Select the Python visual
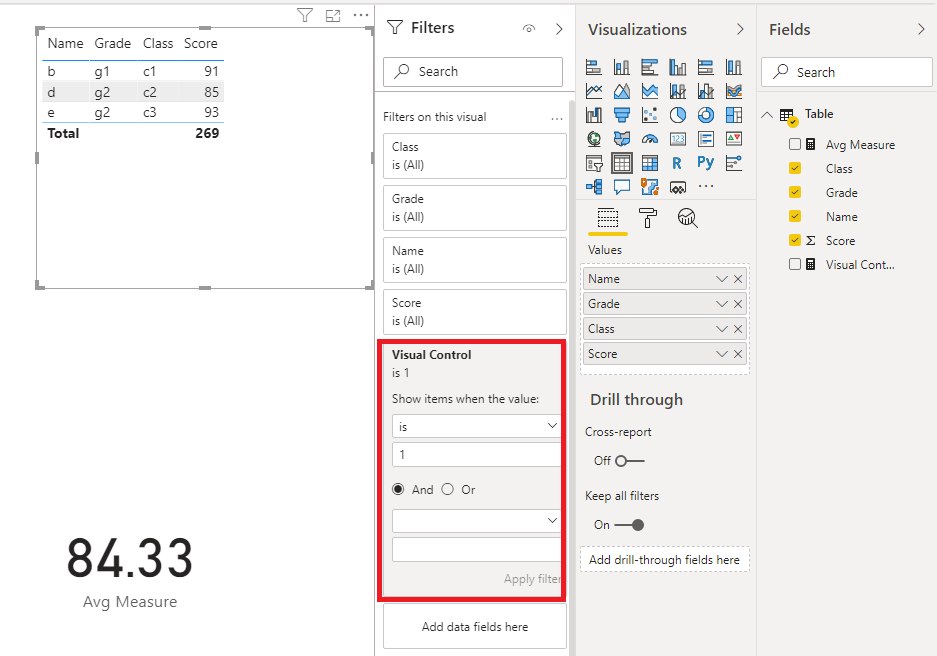Screen dimensions: 937x656 706,163
